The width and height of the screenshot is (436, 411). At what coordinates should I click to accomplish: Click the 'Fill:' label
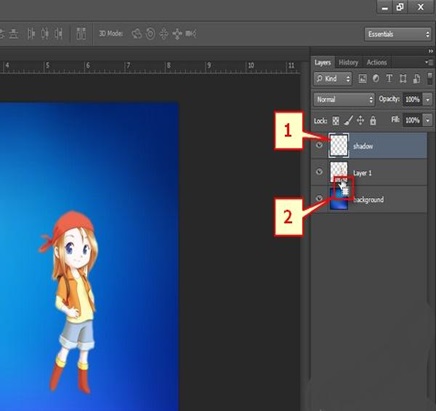[x=395, y=119]
